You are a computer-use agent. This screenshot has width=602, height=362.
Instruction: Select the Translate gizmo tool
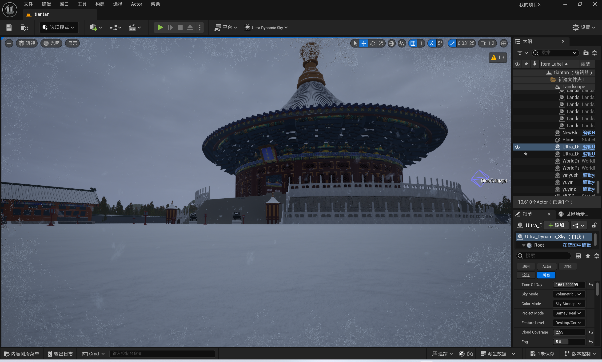[364, 43]
